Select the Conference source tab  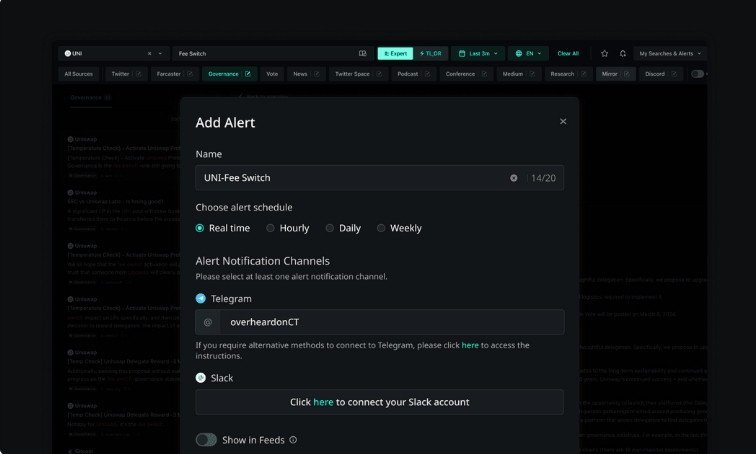(460, 74)
